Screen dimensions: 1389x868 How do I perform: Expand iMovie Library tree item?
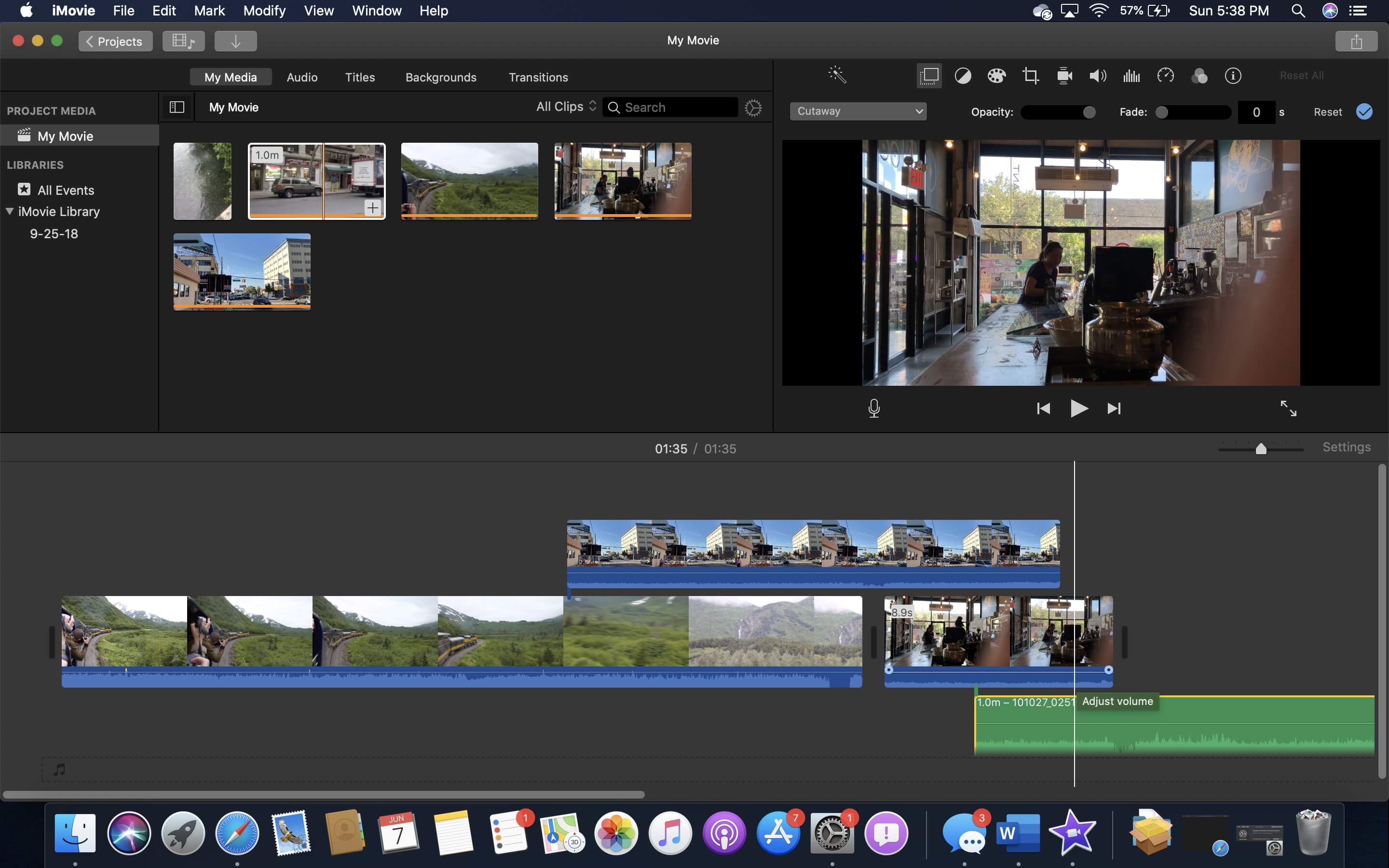coord(9,211)
